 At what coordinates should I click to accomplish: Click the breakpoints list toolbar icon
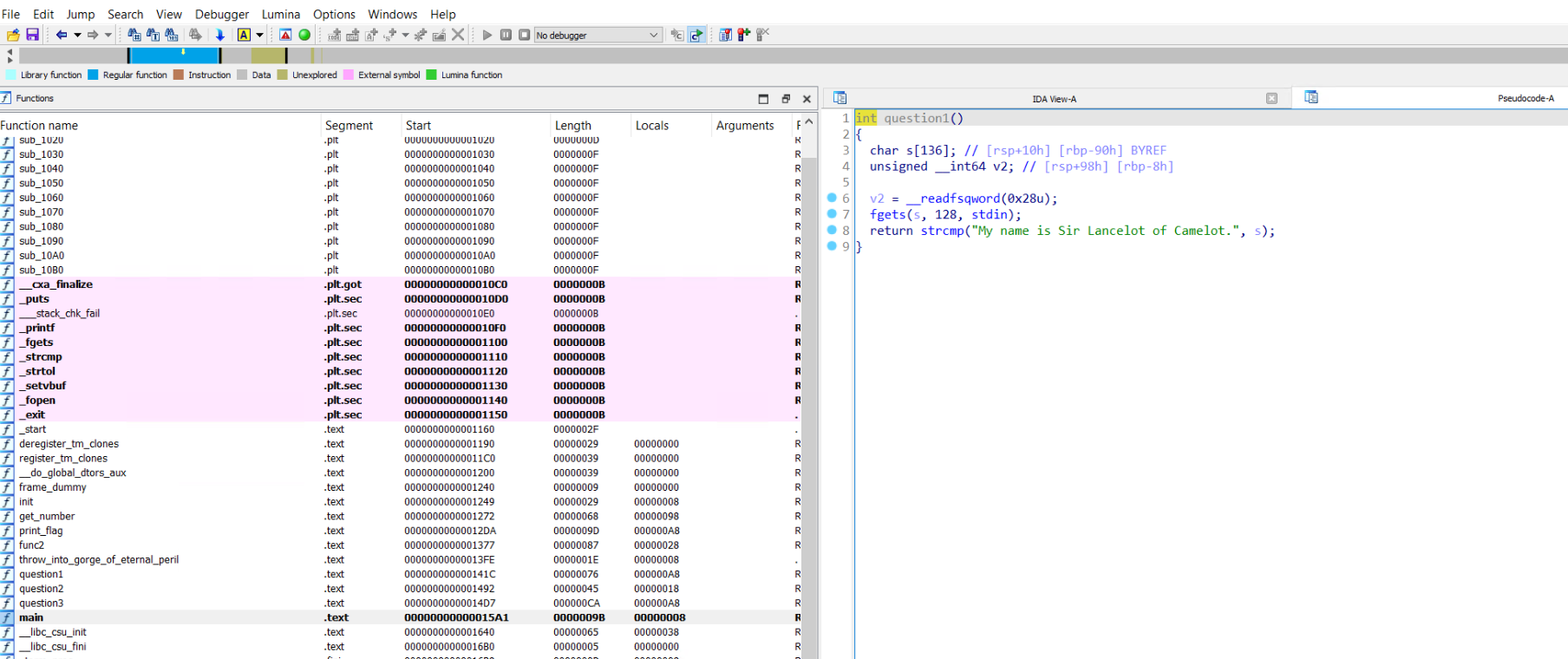725,35
